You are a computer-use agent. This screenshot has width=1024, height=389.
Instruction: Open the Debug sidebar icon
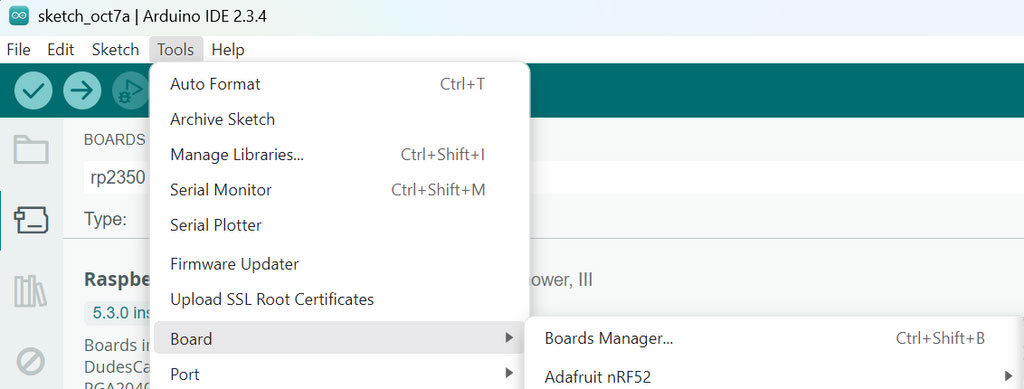click(x=31, y=362)
